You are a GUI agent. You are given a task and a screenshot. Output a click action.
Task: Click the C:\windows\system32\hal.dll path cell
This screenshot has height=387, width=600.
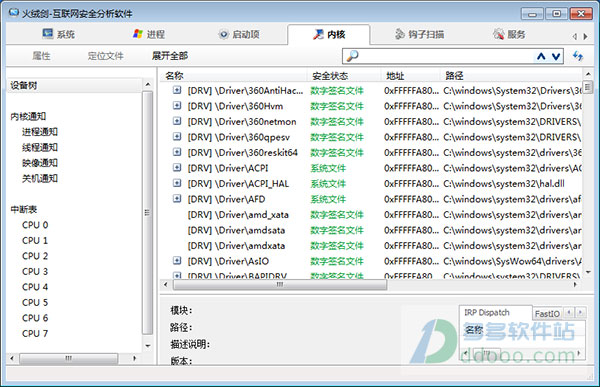pos(504,184)
